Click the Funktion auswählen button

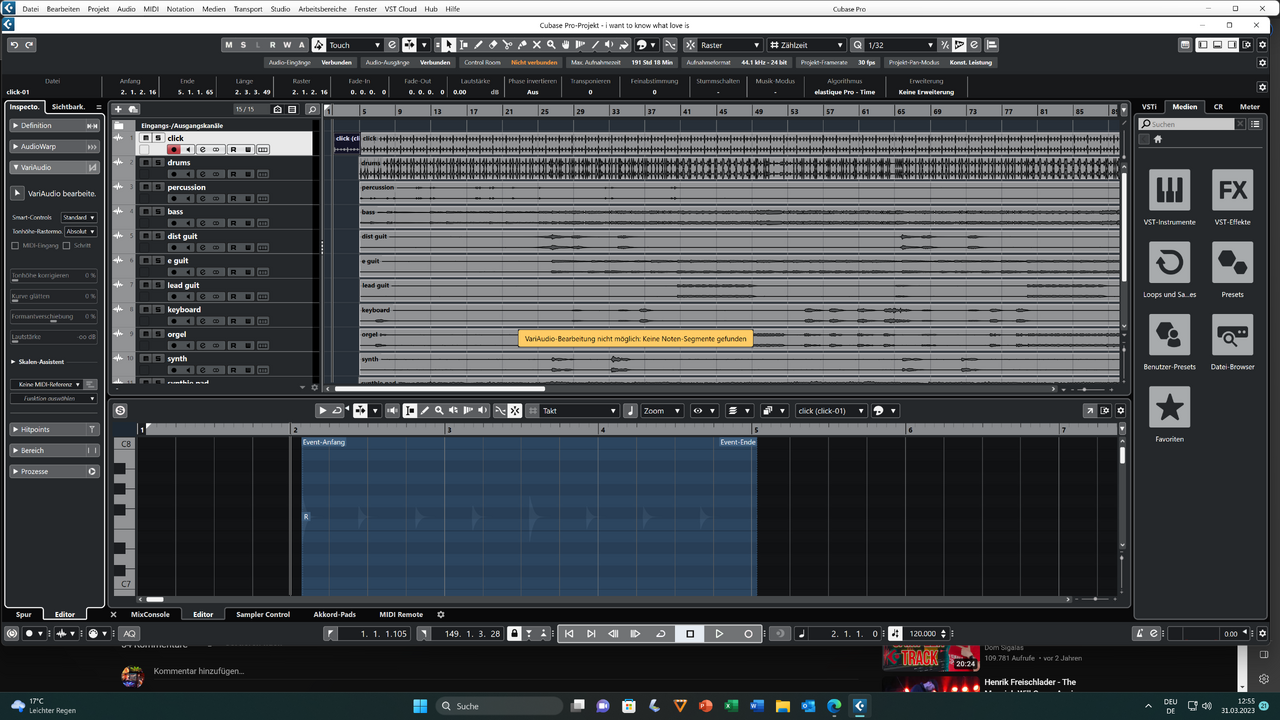pos(52,398)
